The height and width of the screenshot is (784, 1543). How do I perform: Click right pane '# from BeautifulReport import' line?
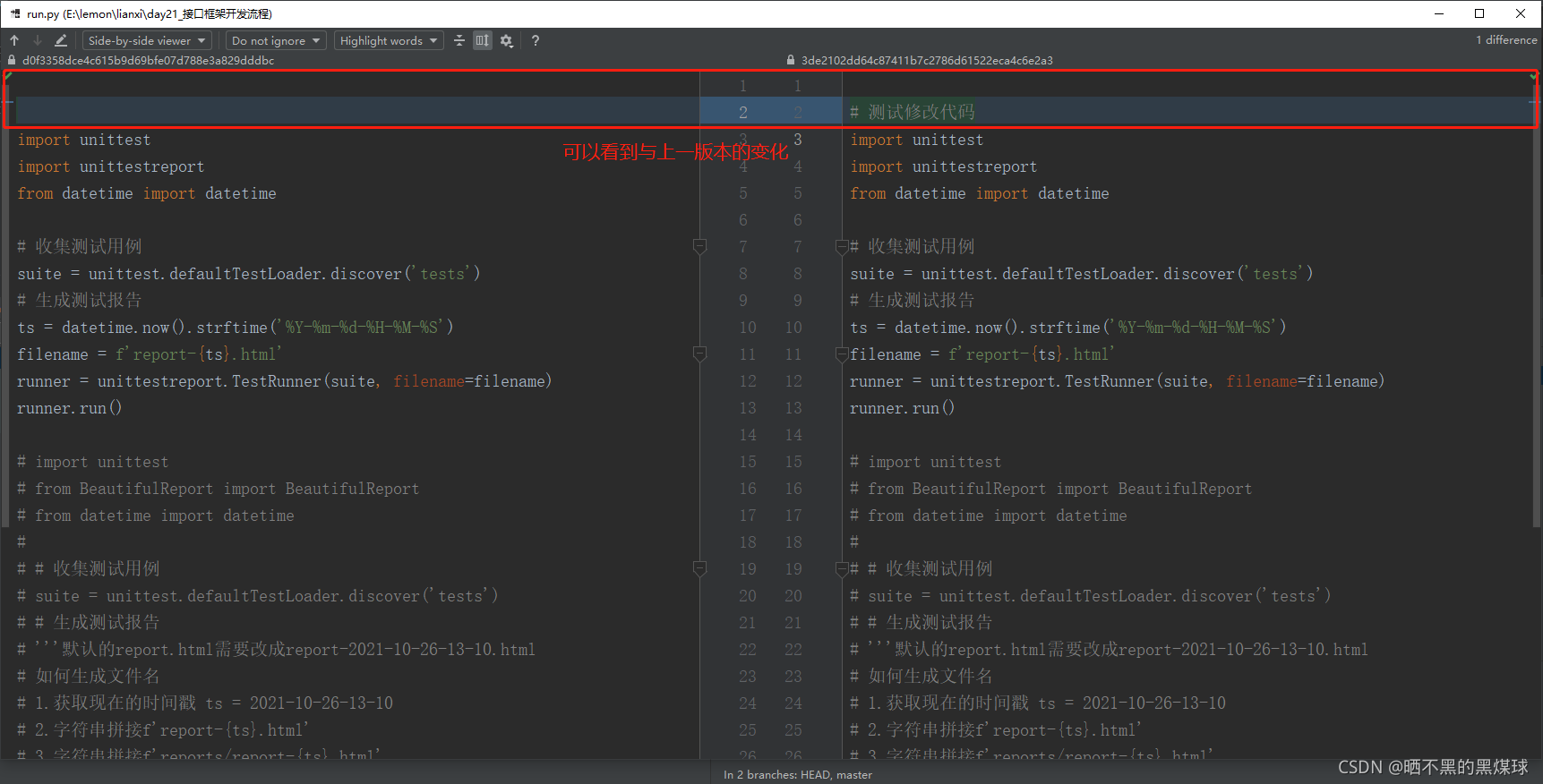1051,489
